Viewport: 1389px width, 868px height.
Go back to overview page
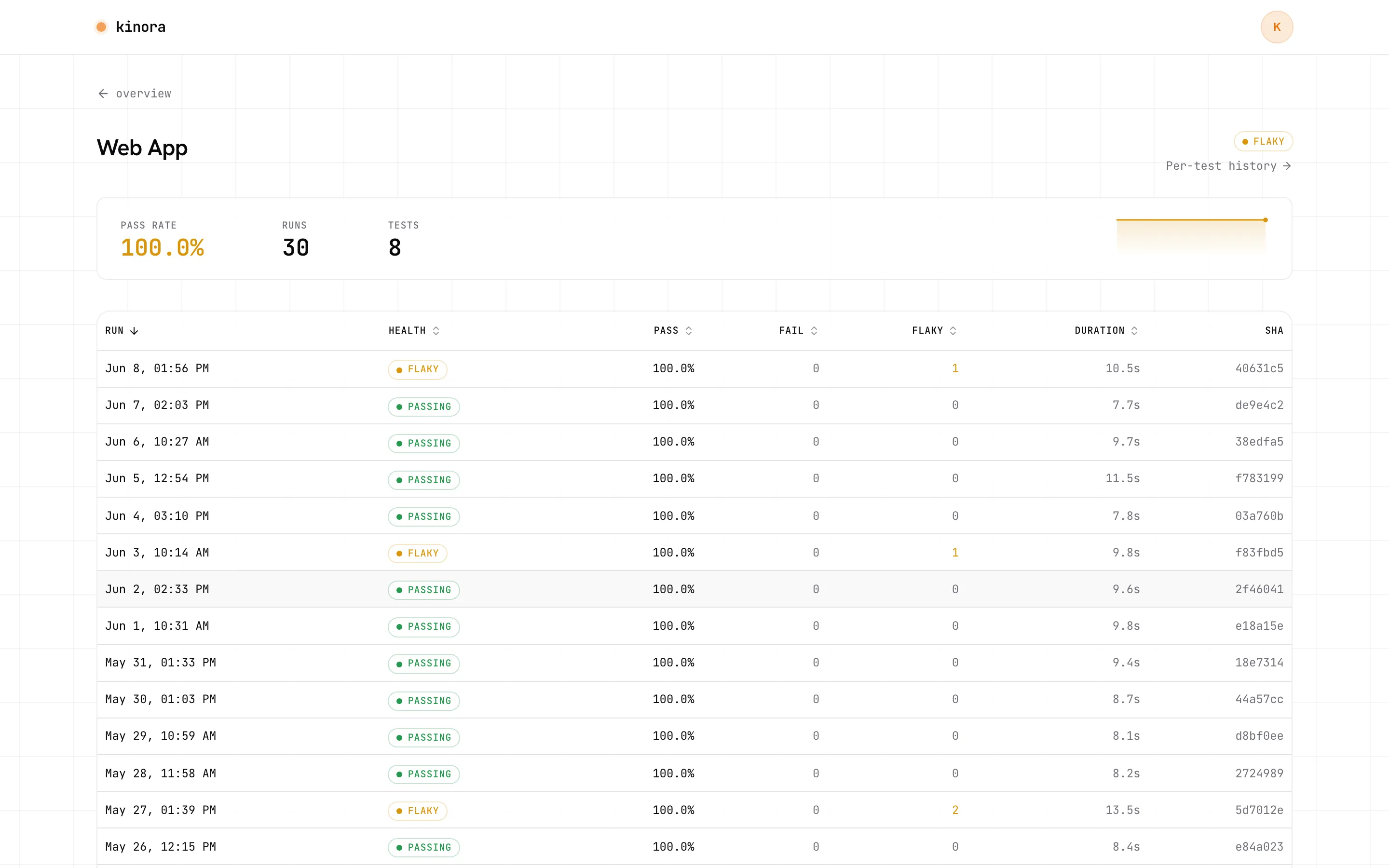pyautogui.click(x=134, y=94)
